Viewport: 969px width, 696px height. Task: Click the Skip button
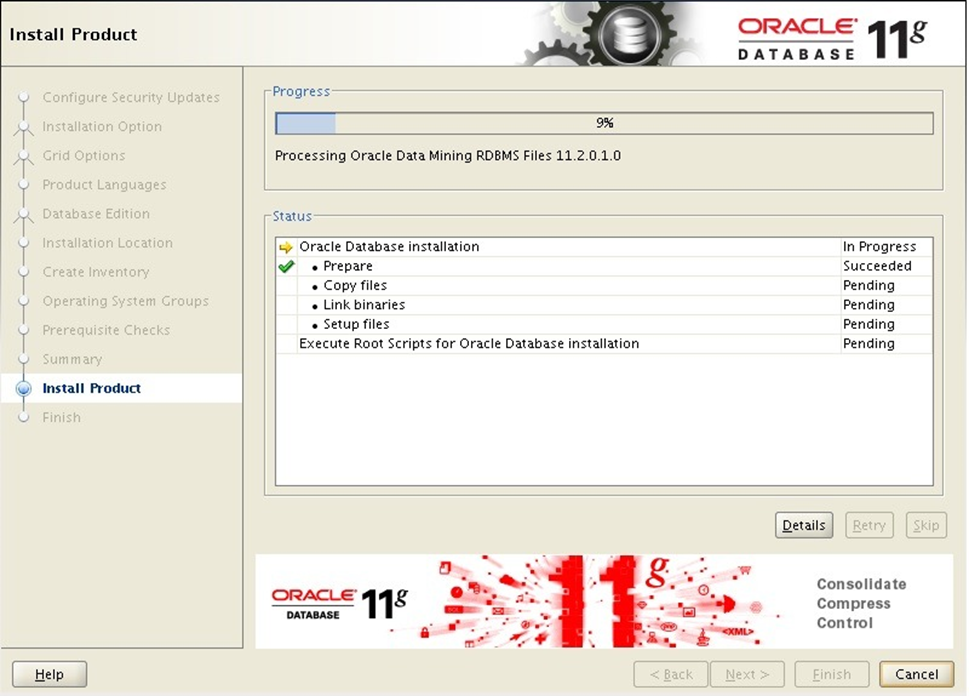point(926,525)
